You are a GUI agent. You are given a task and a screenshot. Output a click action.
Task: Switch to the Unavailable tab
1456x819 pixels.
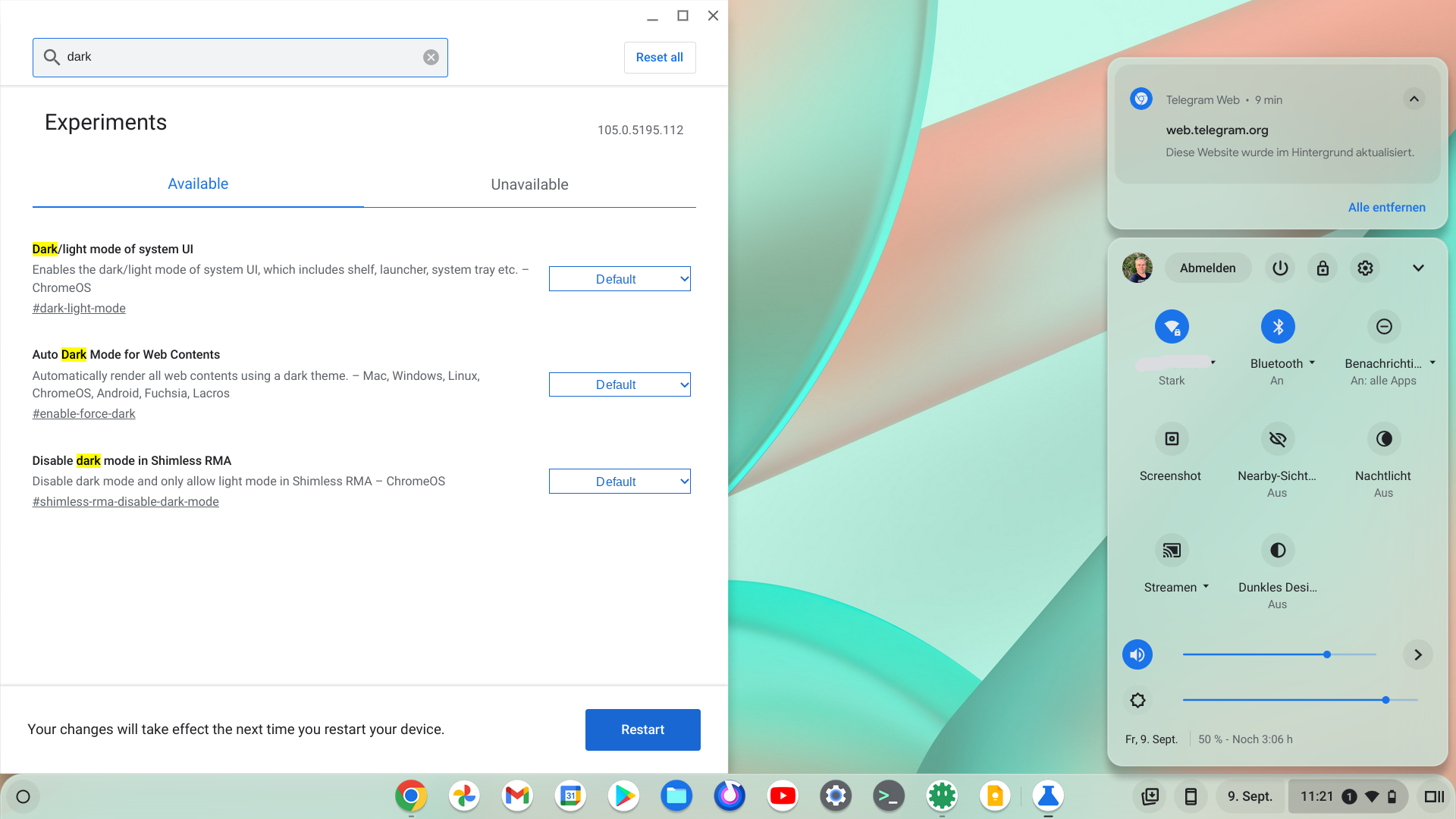tap(529, 184)
